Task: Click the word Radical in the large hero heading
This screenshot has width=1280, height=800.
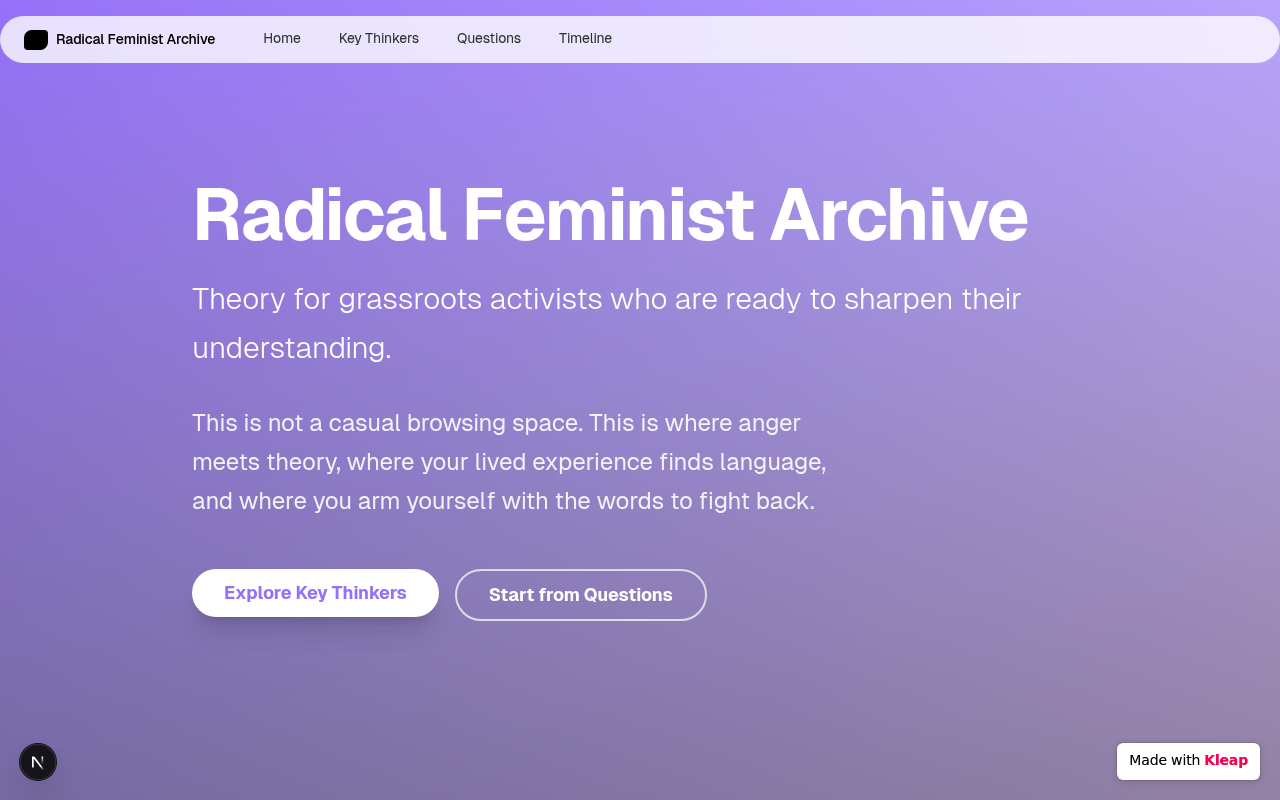Action: click(x=319, y=215)
